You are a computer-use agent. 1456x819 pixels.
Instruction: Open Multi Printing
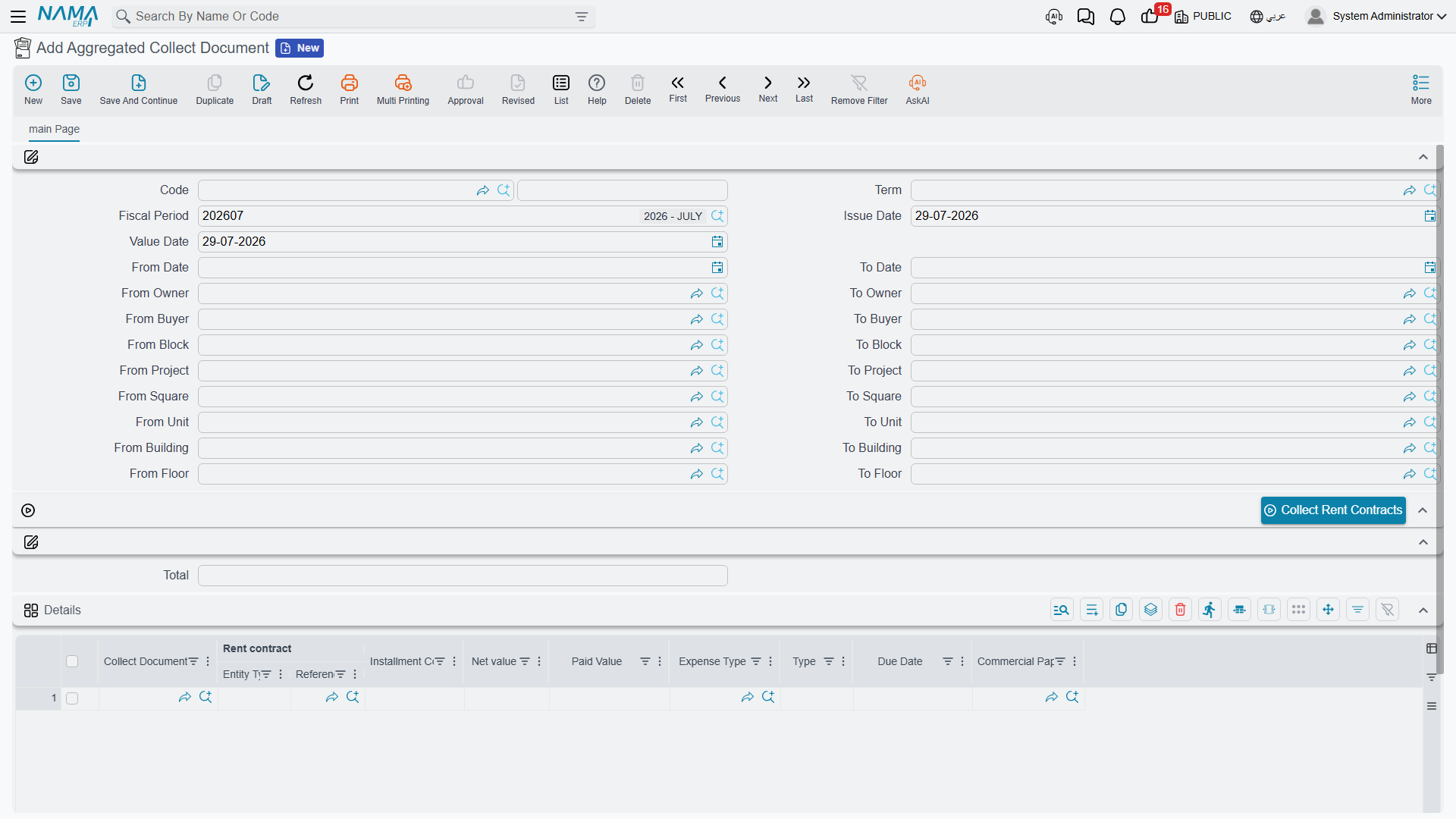(x=403, y=89)
